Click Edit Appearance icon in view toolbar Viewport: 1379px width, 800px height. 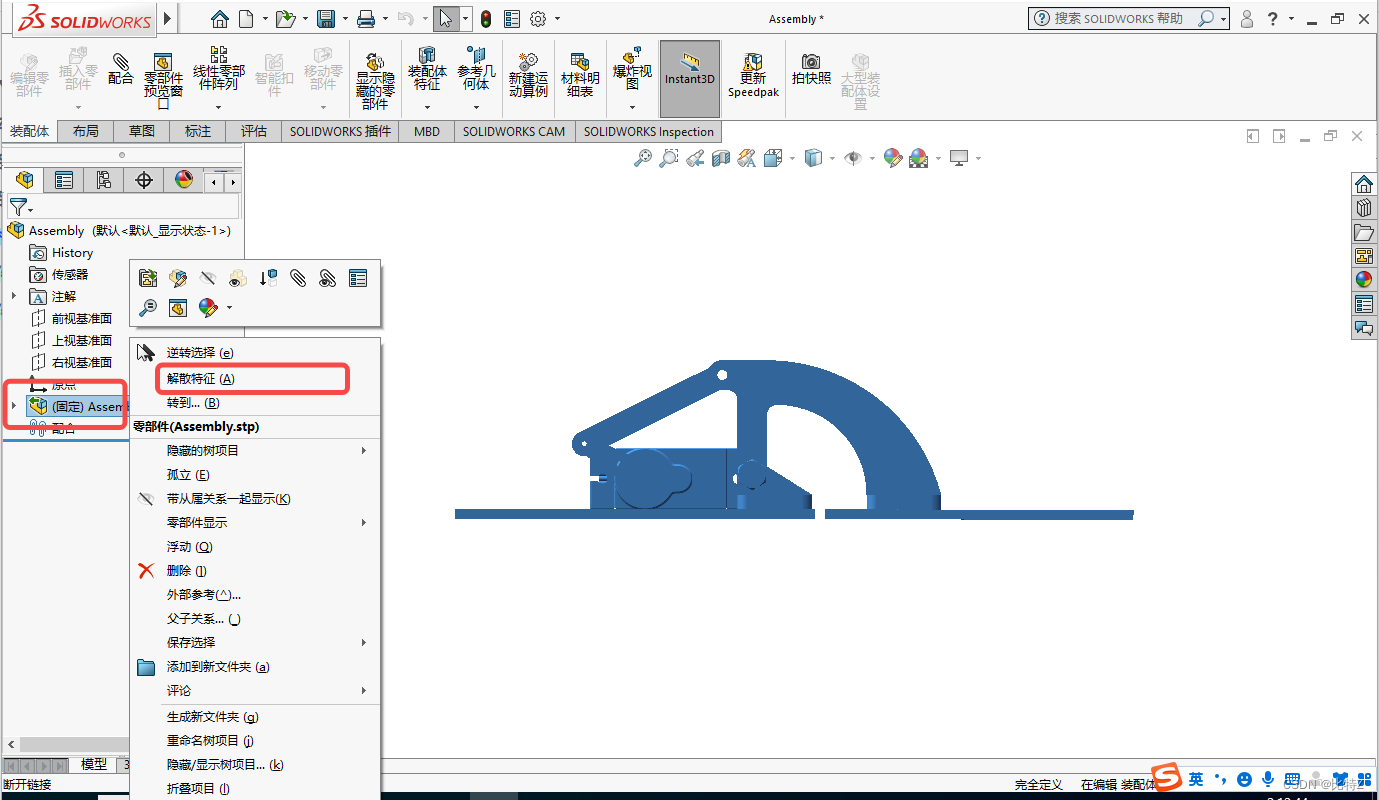click(893, 158)
